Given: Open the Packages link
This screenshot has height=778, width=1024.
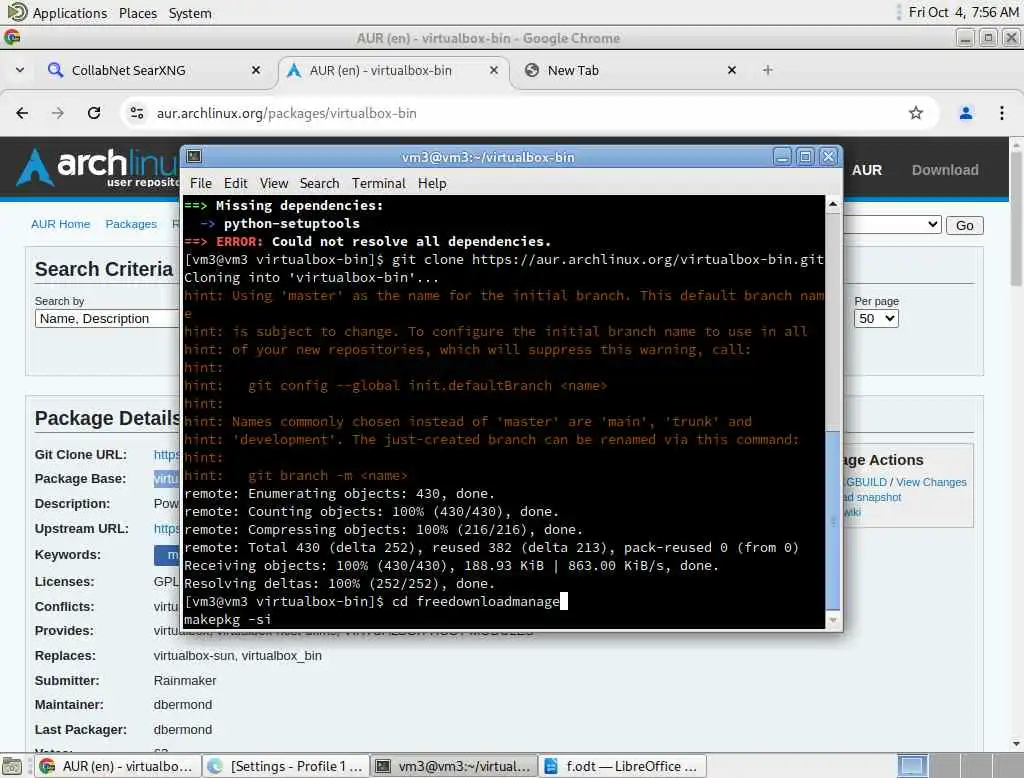Looking at the screenshot, I should point(131,224).
